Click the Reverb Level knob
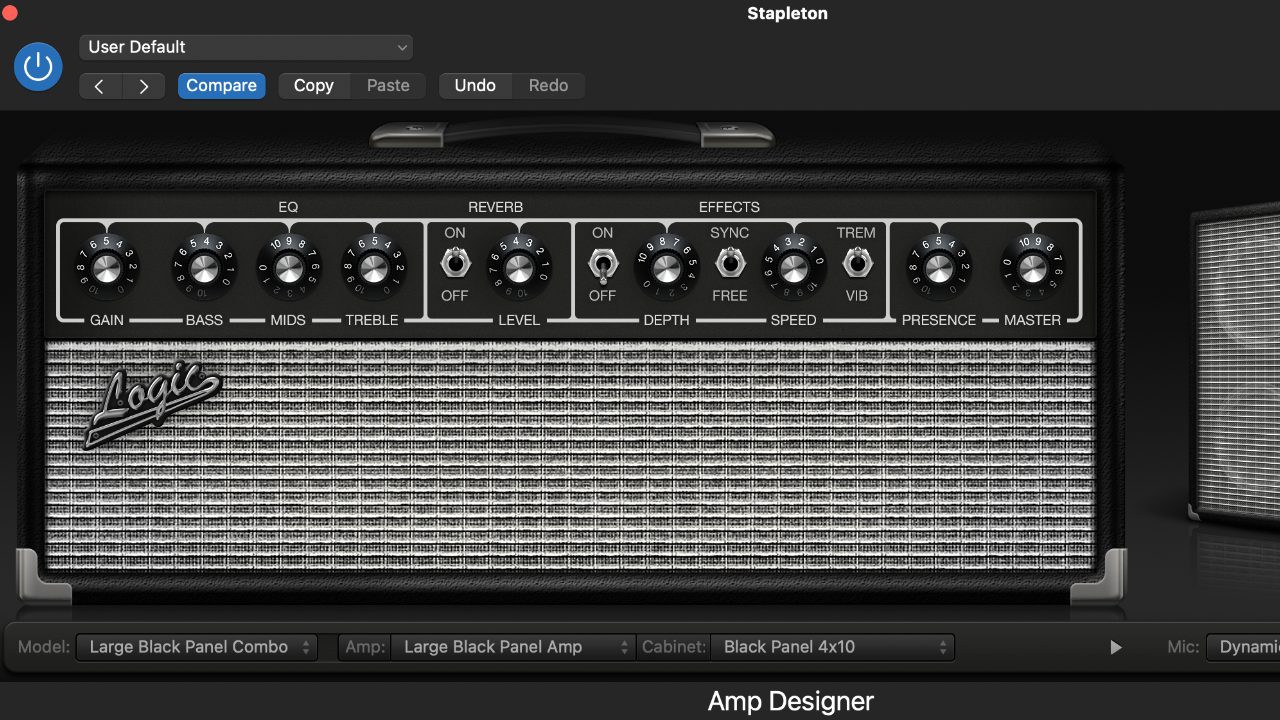This screenshot has height=720, width=1280. pyautogui.click(x=518, y=268)
